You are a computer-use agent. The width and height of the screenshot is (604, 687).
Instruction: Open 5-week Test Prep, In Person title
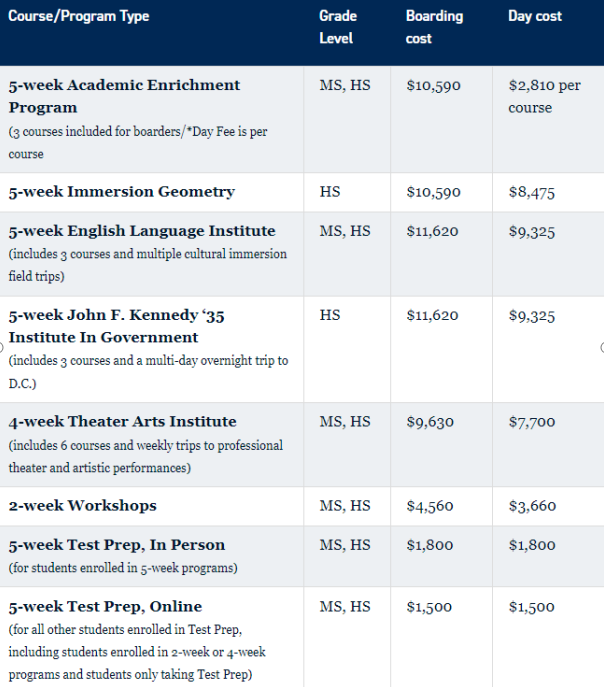point(116,544)
